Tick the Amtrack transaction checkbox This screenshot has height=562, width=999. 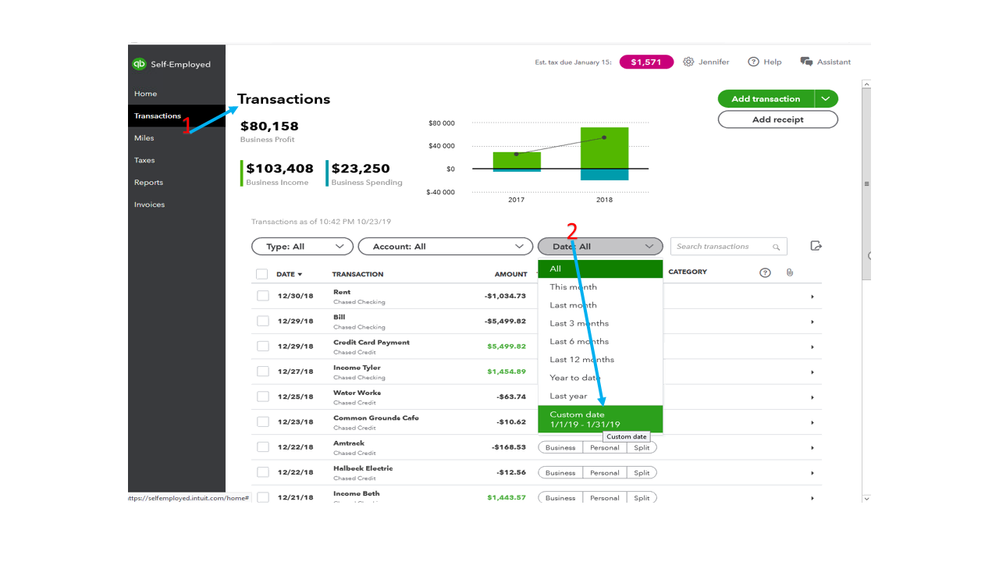coord(262,447)
